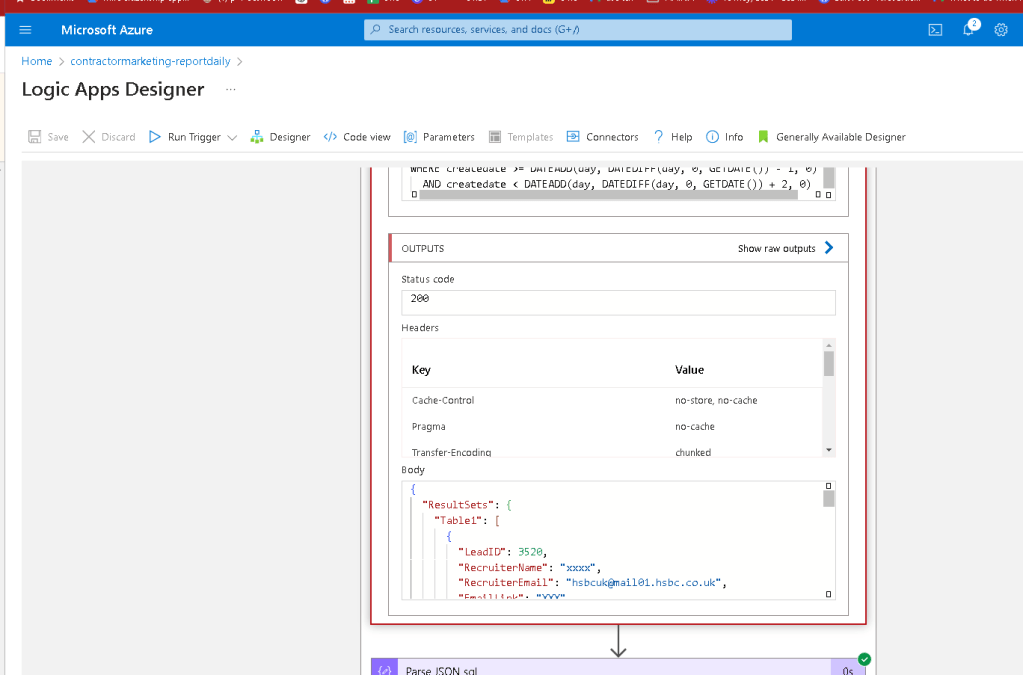The width and height of the screenshot is (1023, 675).
Task: Click the Key column header
Action: coord(421,370)
